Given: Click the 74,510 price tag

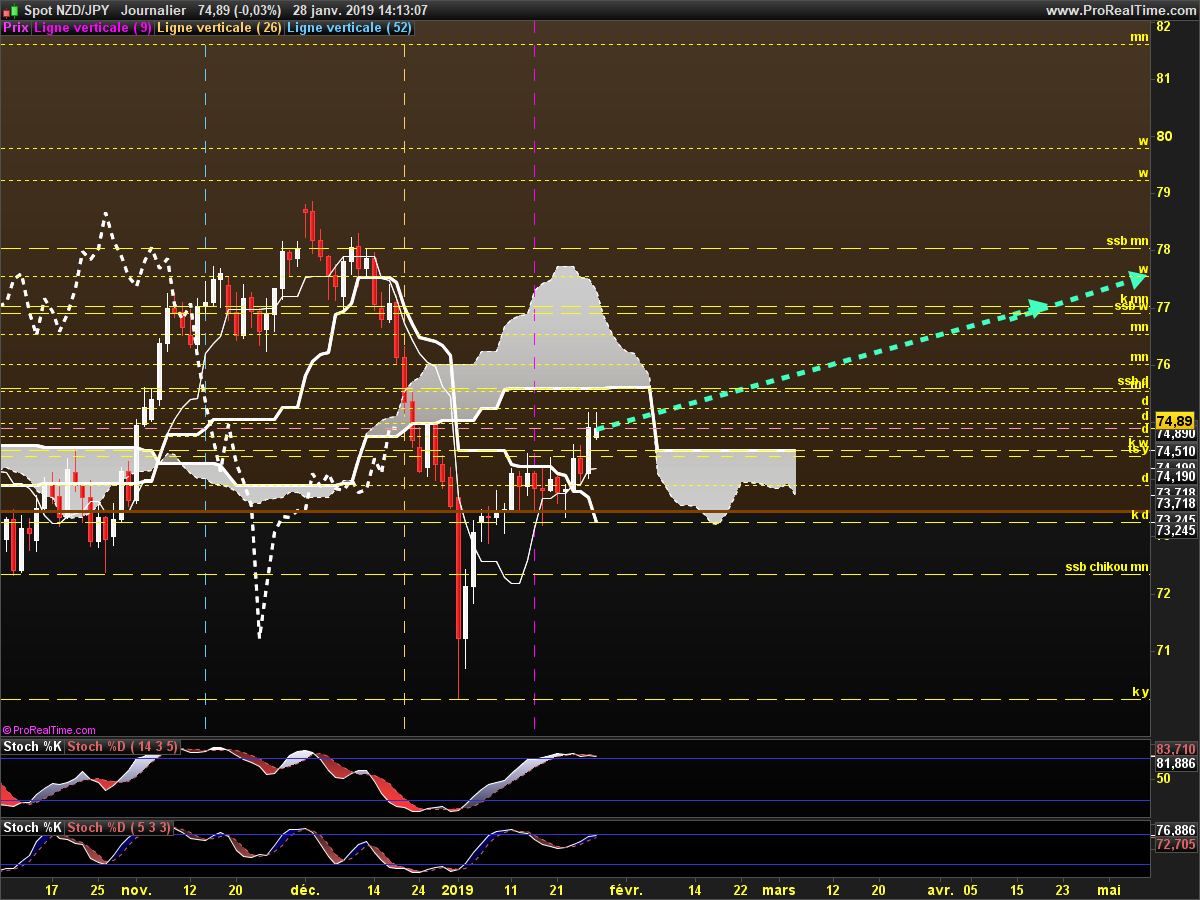Looking at the screenshot, I should (1175, 451).
